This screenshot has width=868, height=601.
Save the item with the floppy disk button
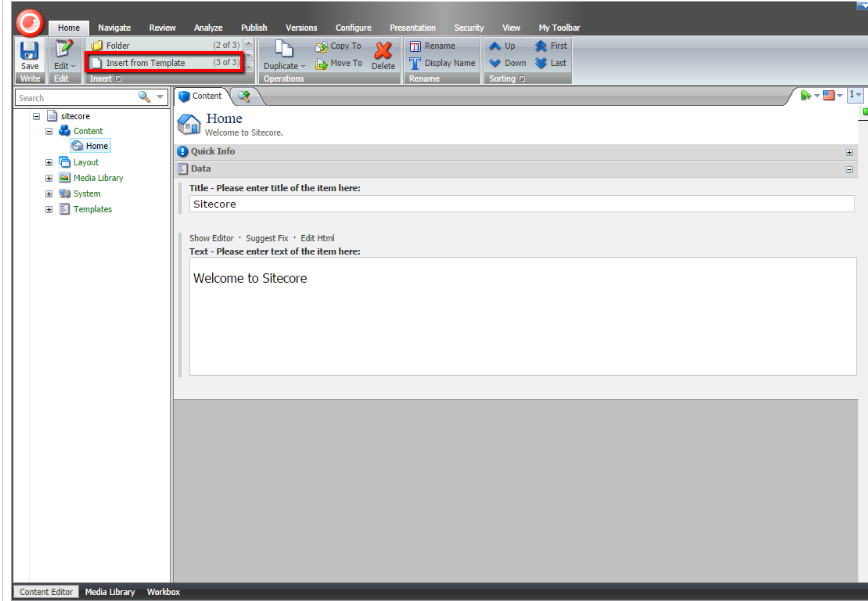coord(30,55)
